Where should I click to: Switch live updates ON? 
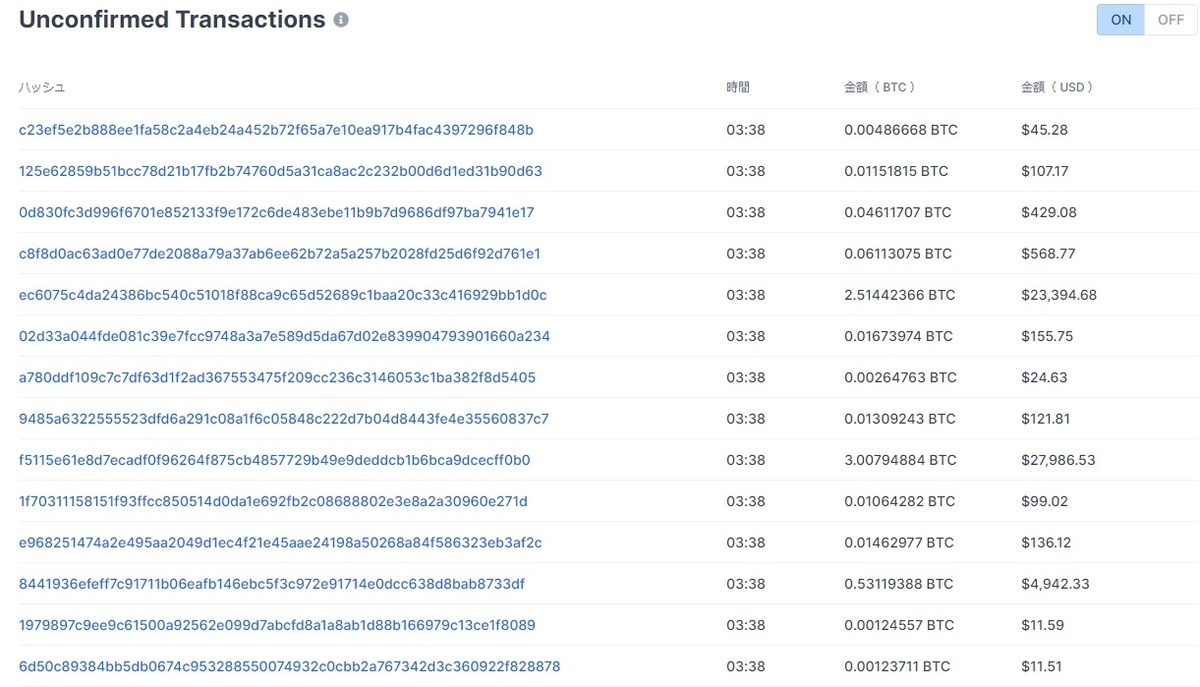(1121, 20)
